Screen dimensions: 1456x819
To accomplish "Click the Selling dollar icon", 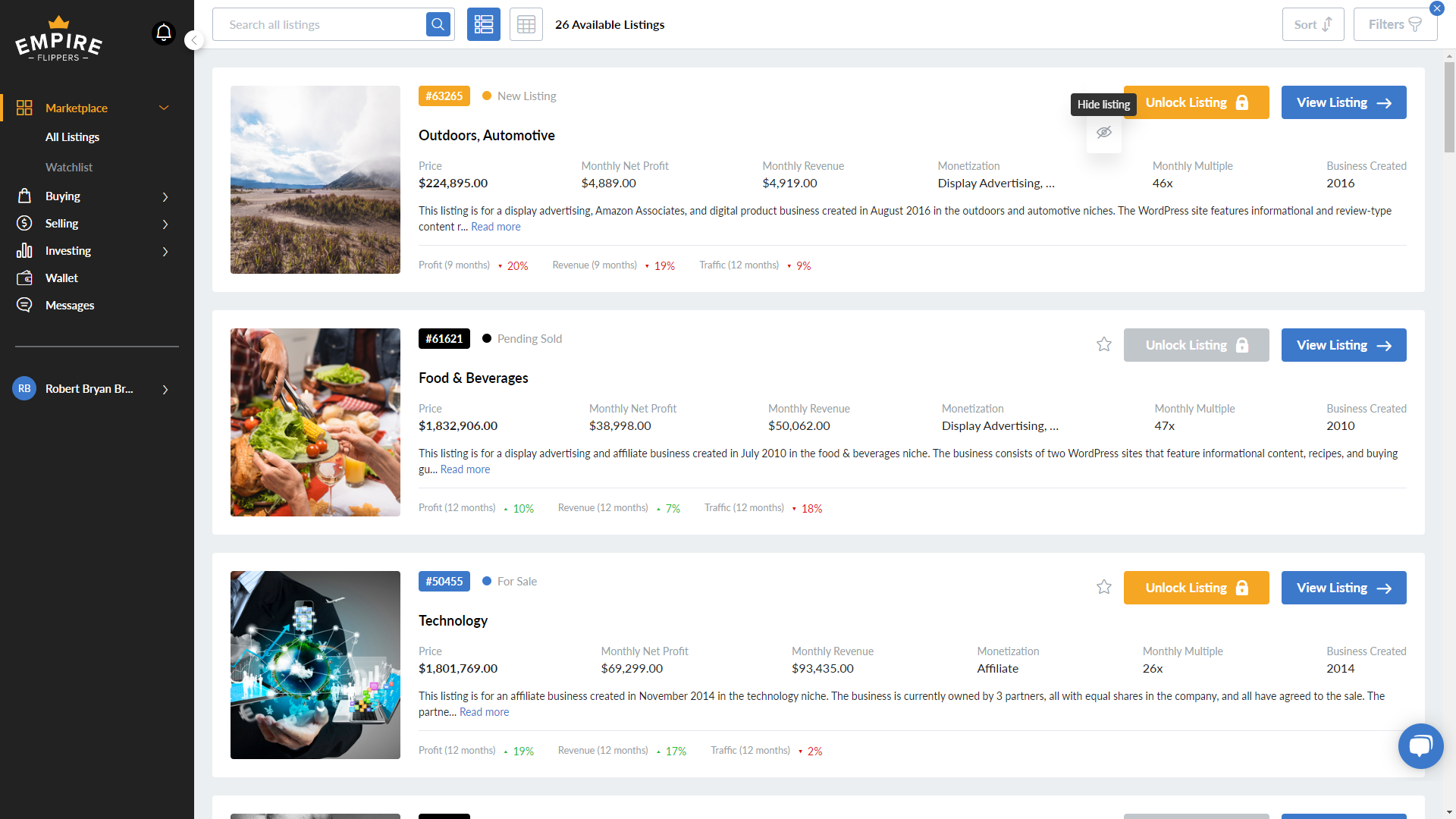I will 24,223.
